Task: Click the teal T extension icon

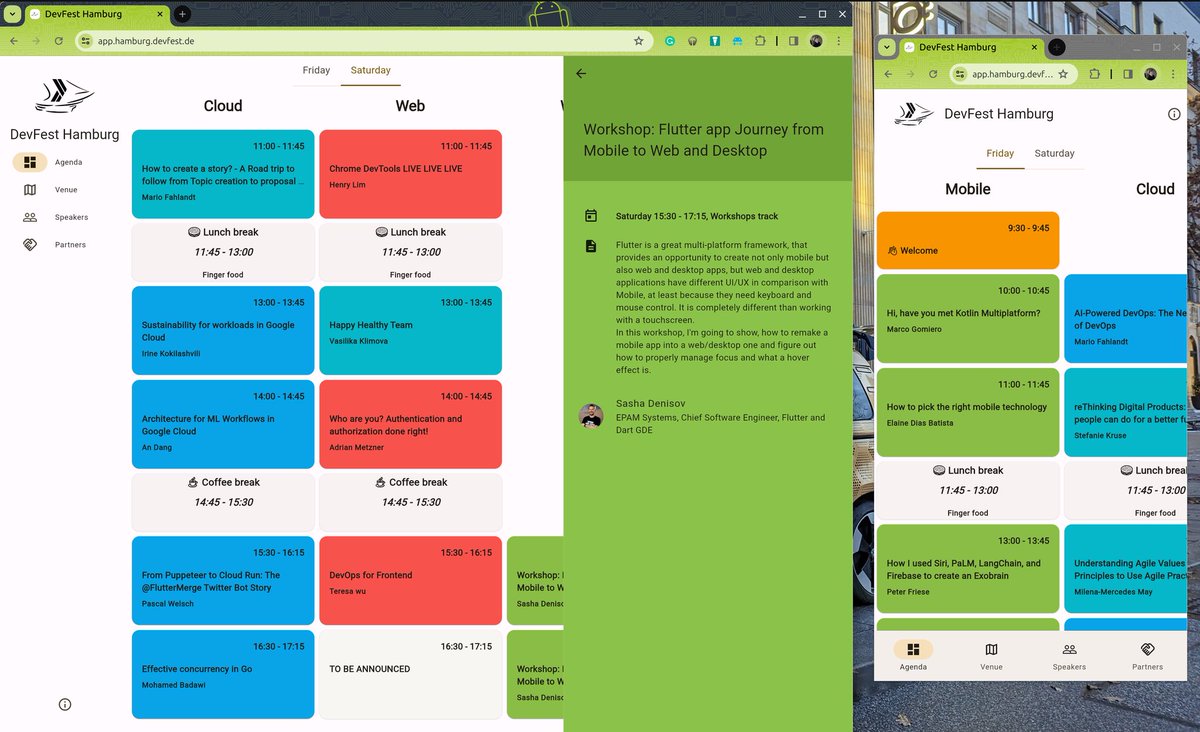Action: (715, 41)
